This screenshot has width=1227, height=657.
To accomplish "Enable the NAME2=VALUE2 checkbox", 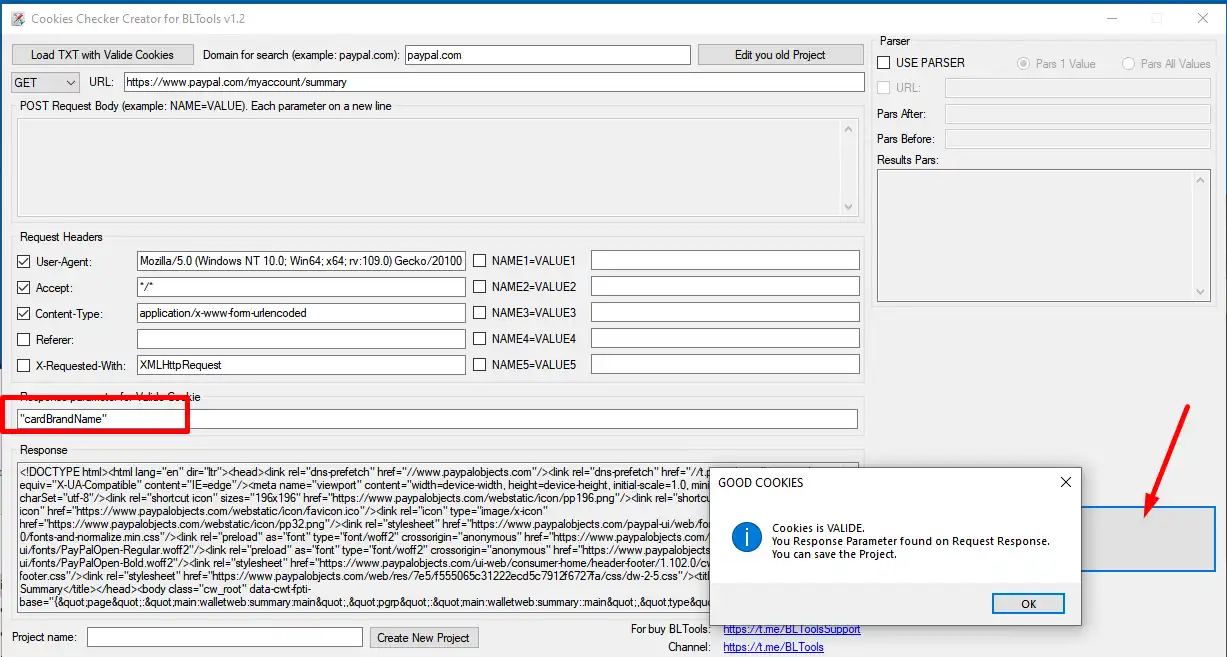I will click(x=480, y=287).
